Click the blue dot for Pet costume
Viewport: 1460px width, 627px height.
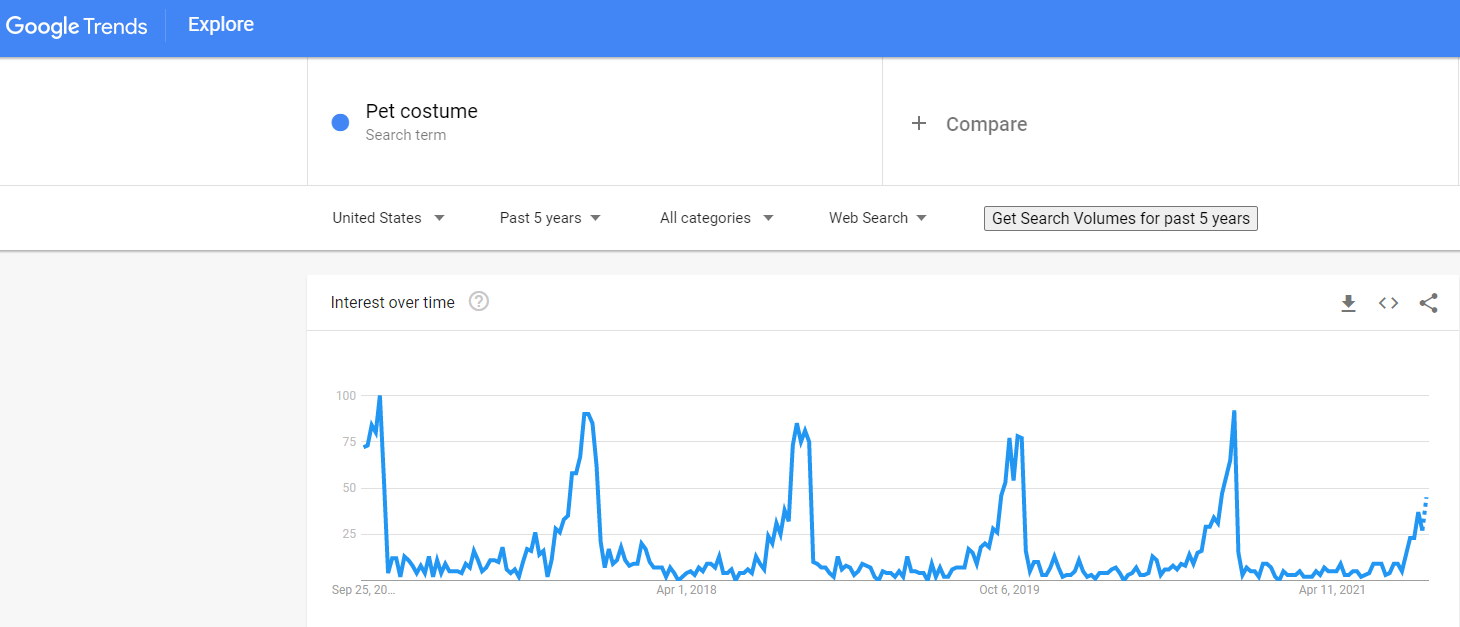click(340, 122)
